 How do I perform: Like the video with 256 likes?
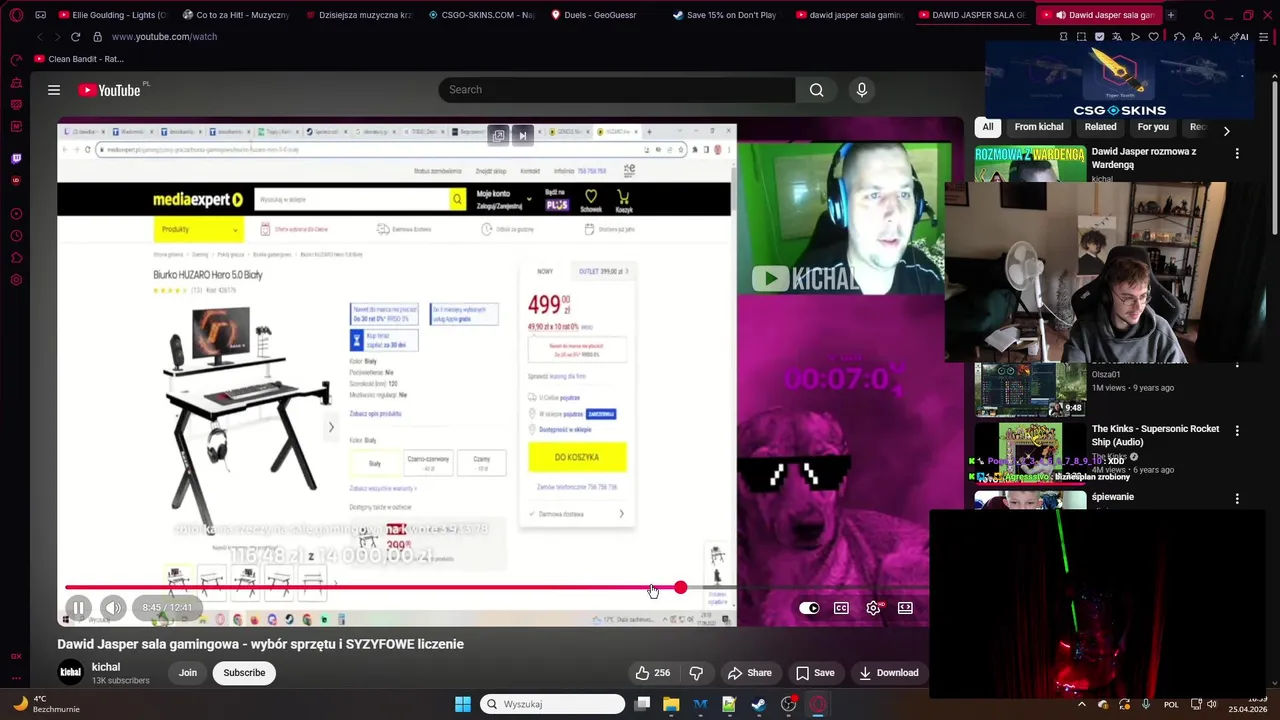point(653,673)
